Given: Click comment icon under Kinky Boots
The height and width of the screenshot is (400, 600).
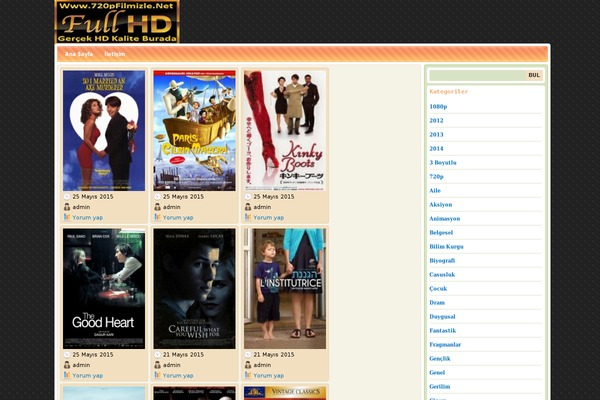Looking at the screenshot, I should [x=248, y=217].
